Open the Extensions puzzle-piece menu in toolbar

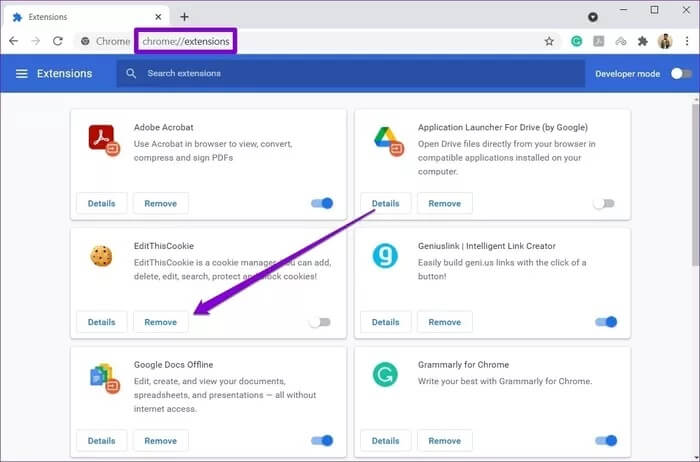642,42
